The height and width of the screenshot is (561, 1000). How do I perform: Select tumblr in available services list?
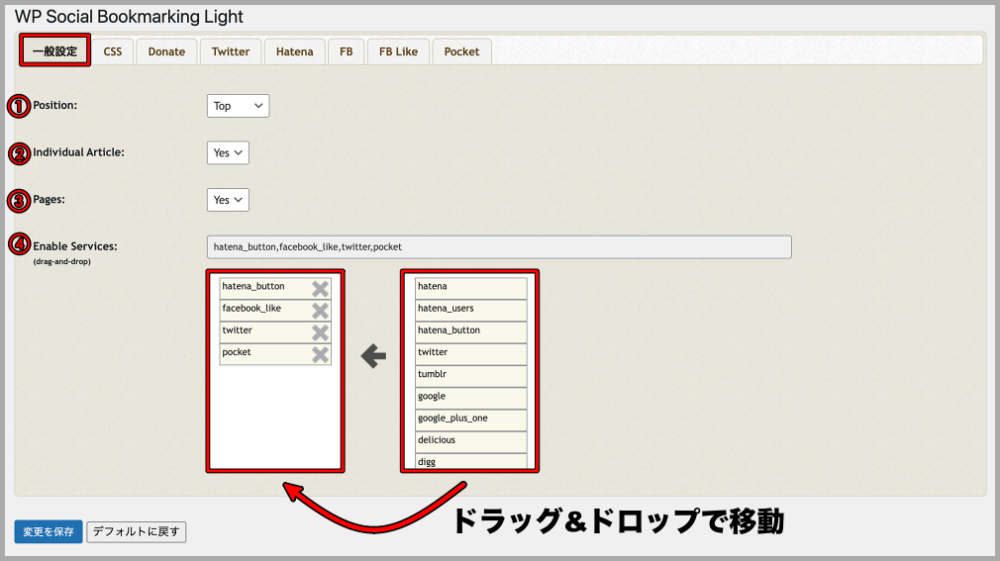[471, 375]
